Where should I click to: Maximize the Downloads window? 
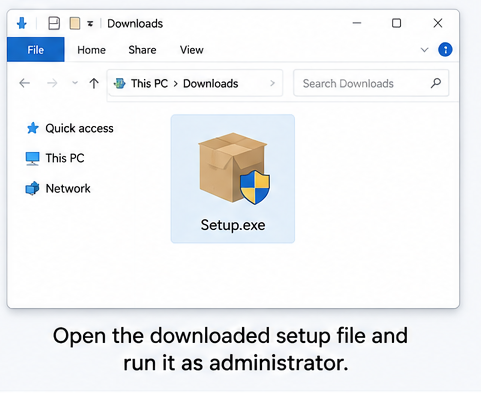coord(397,23)
